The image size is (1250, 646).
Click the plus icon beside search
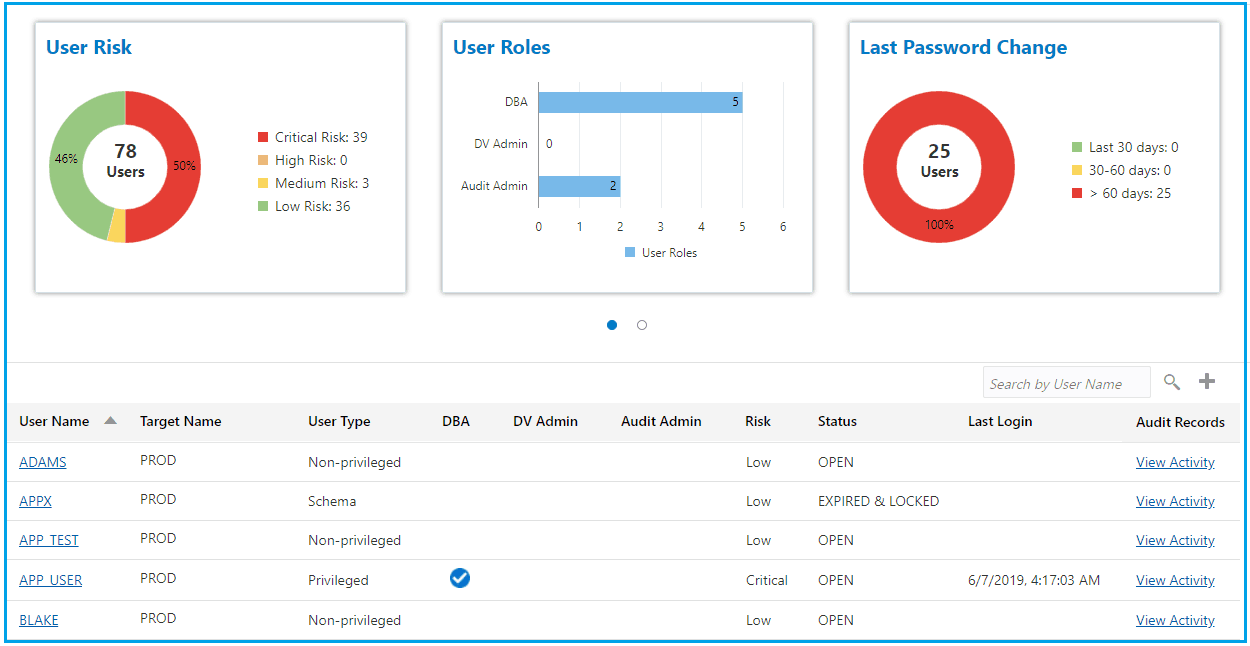point(1207,381)
